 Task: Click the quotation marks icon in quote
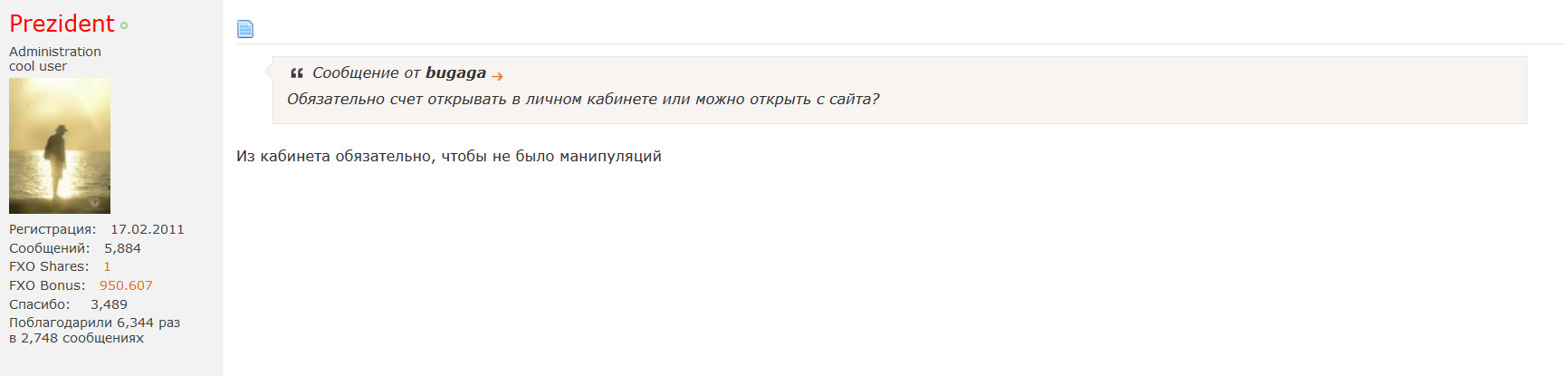pos(297,73)
